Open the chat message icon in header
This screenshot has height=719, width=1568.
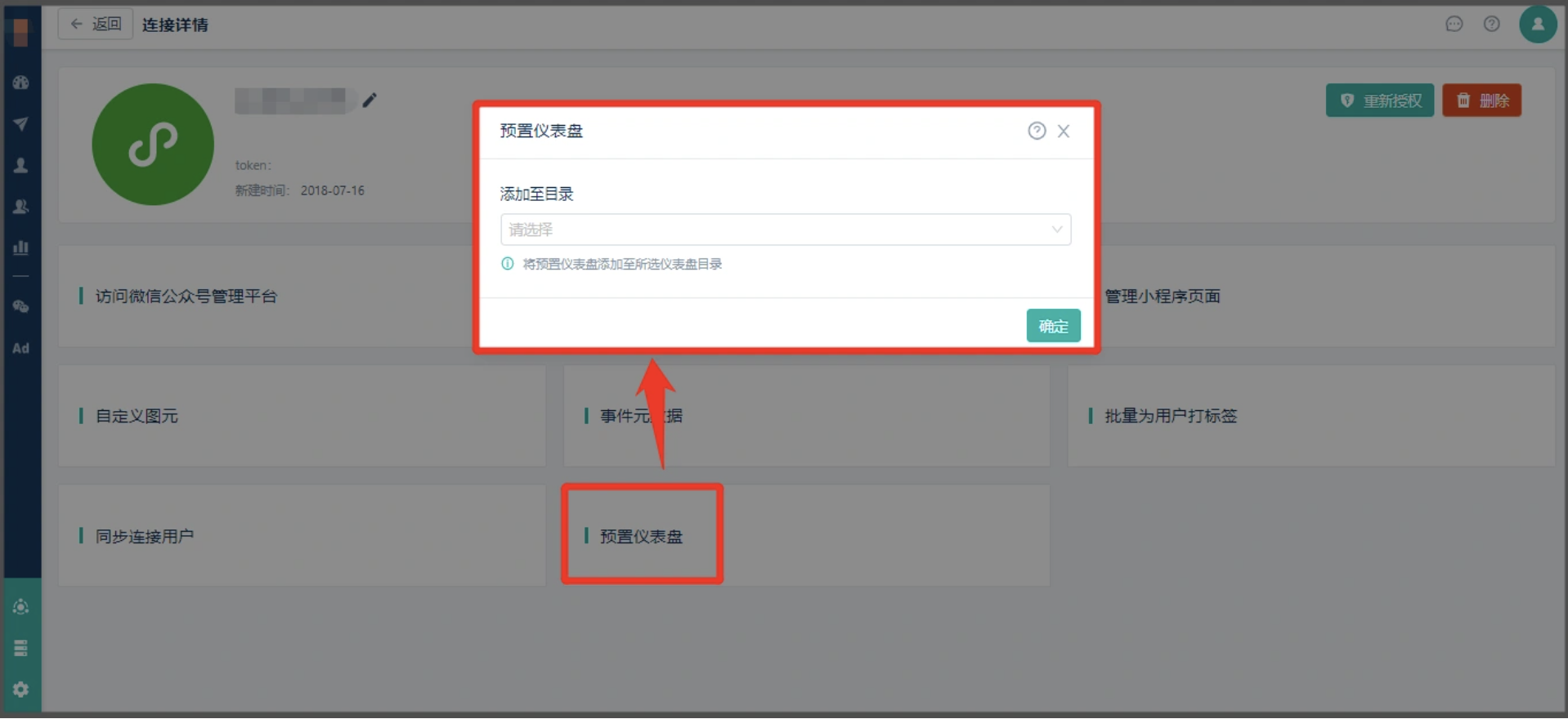[1454, 25]
